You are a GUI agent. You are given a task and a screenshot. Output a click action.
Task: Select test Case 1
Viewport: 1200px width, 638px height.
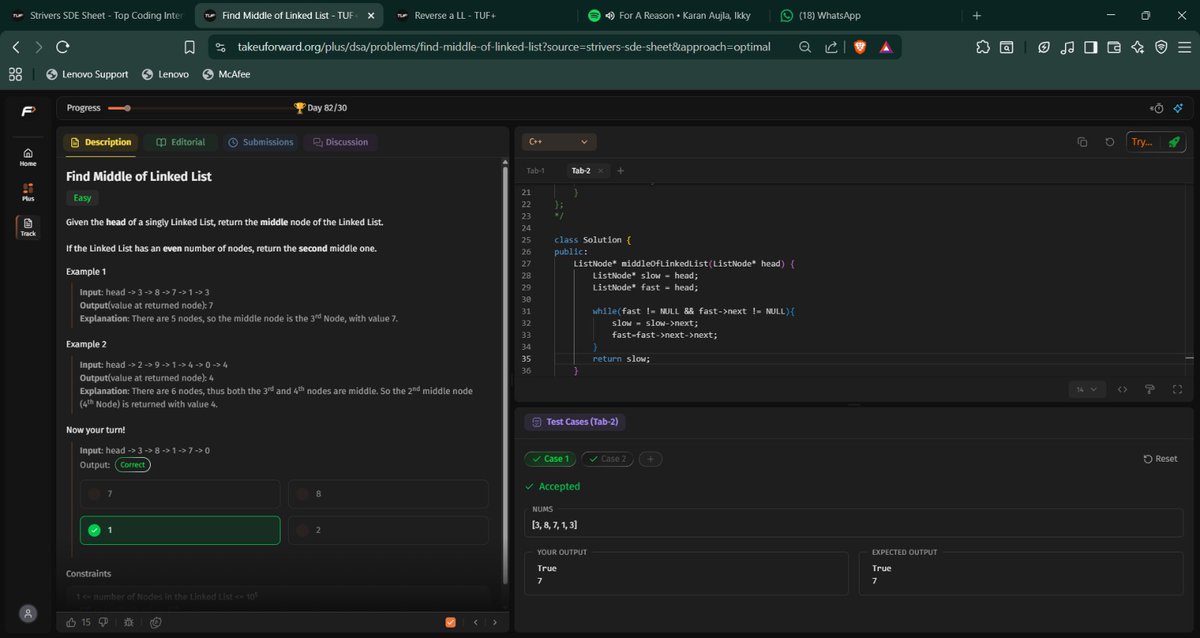(550, 459)
